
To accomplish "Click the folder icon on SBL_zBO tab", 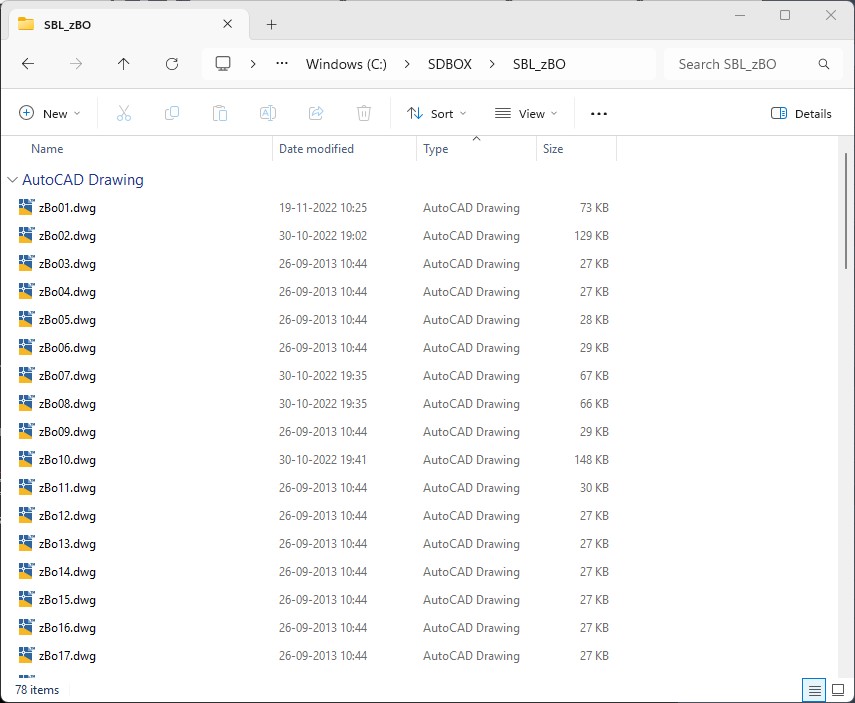I will point(26,24).
